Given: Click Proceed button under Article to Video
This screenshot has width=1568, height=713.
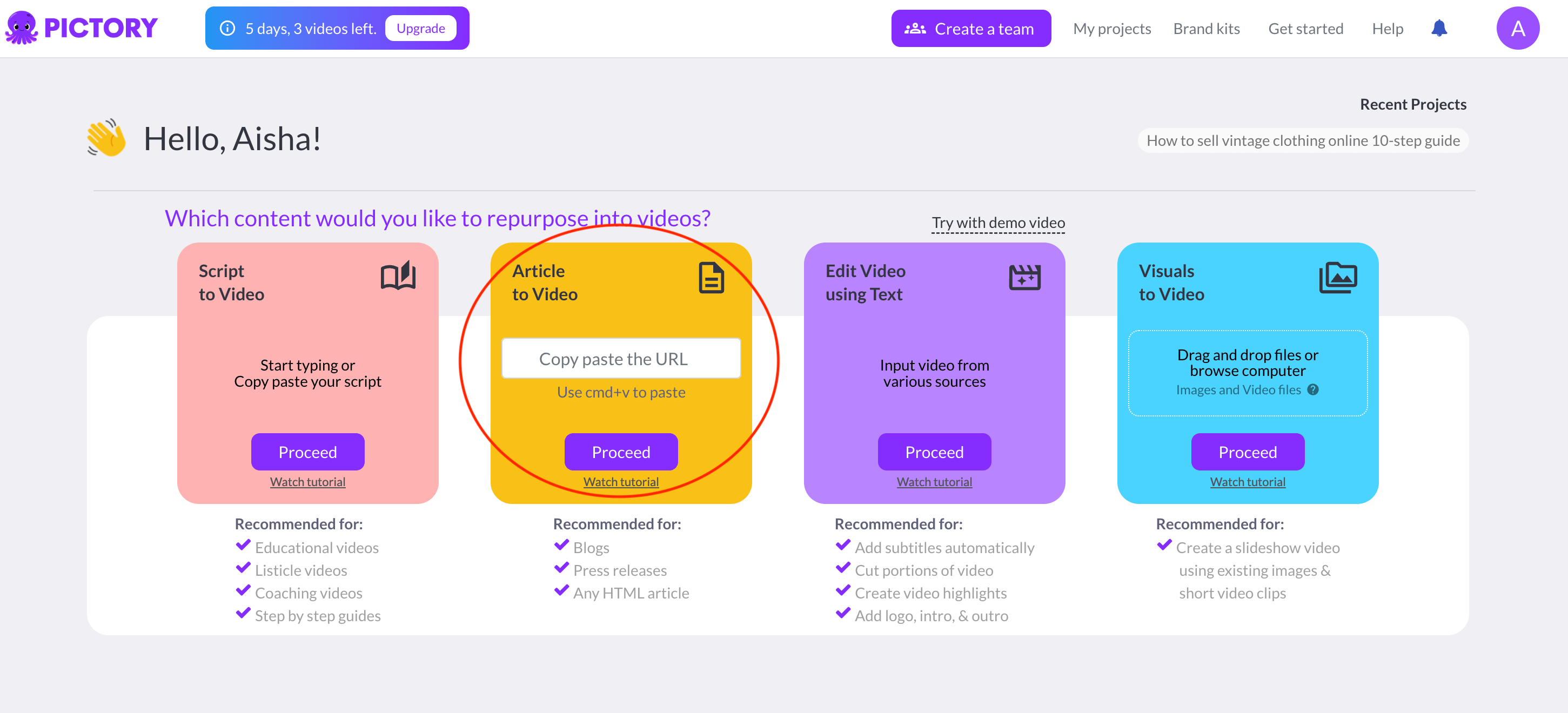Looking at the screenshot, I should click(620, 452).
